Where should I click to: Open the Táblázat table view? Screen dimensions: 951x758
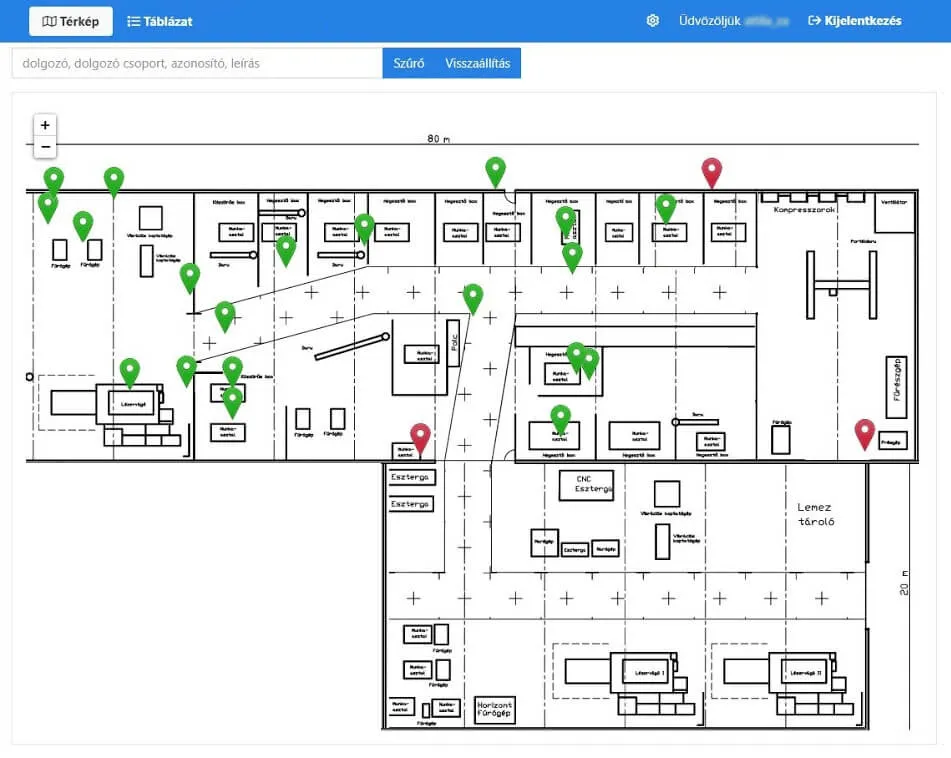[160, 21]
